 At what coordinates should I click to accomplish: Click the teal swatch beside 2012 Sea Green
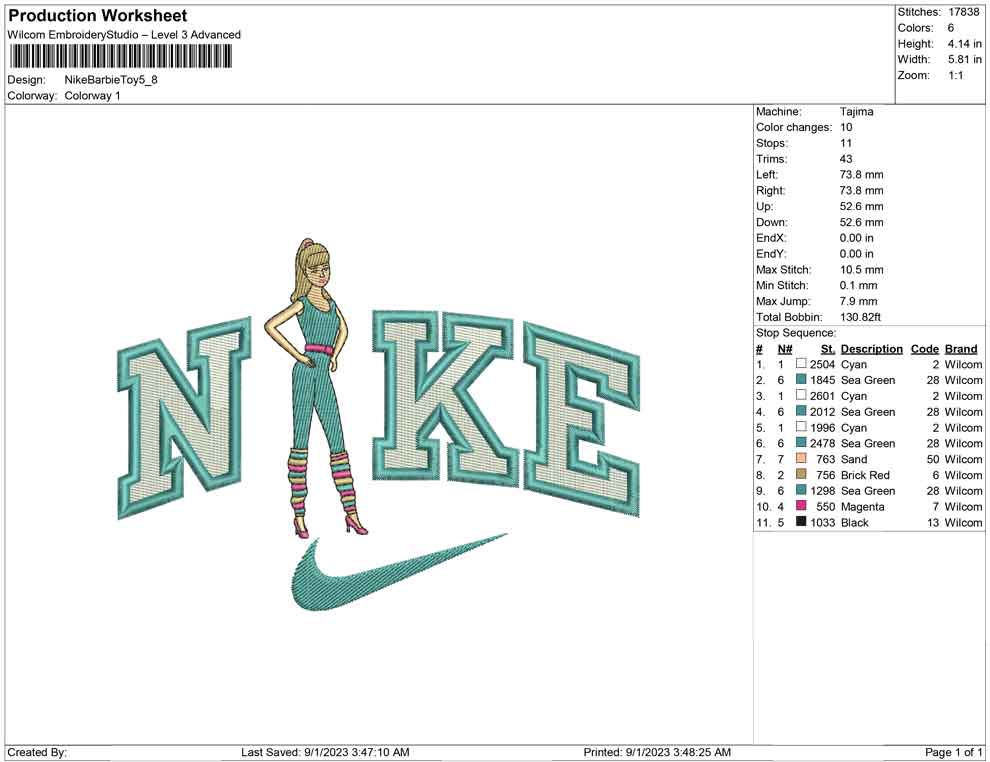coord(801,411)
